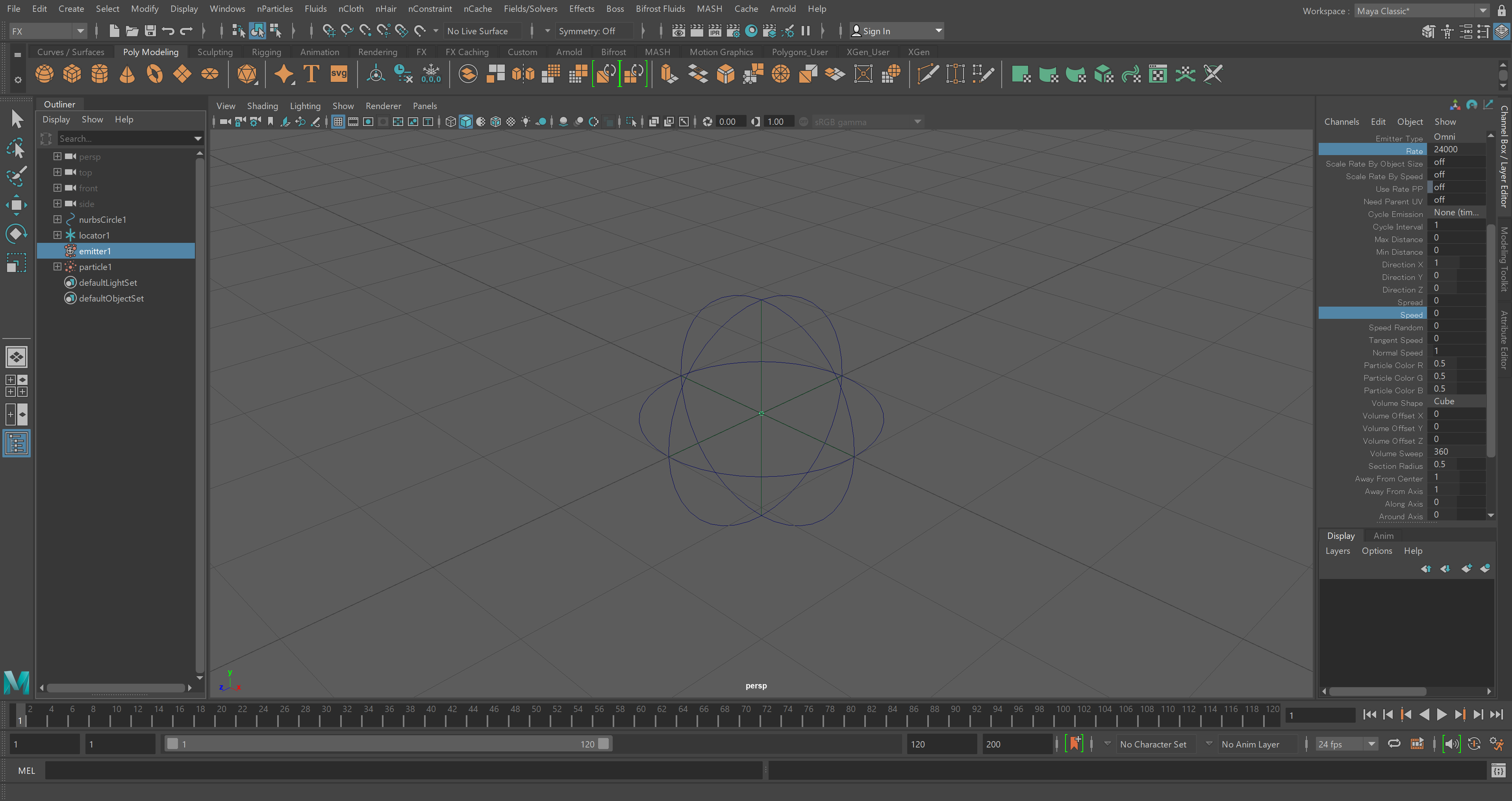This screenshot has width=1512, height=801.
Task: Open the nParticles menu
Action: [x=275, y=9]
